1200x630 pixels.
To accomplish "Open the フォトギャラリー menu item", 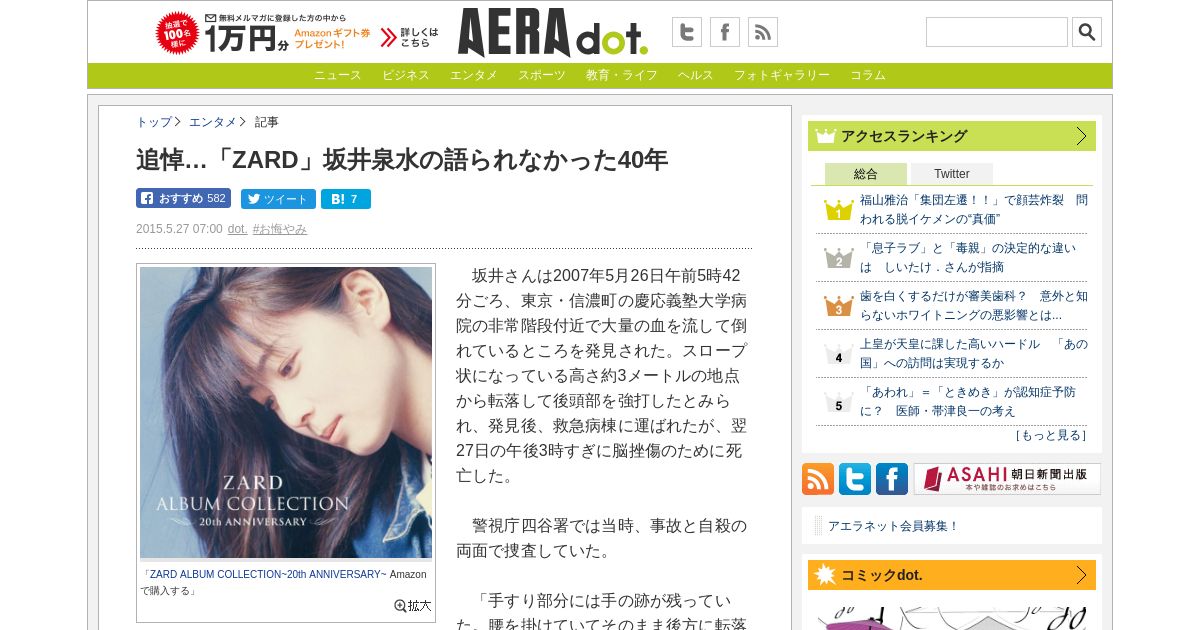I will [782, 75].
